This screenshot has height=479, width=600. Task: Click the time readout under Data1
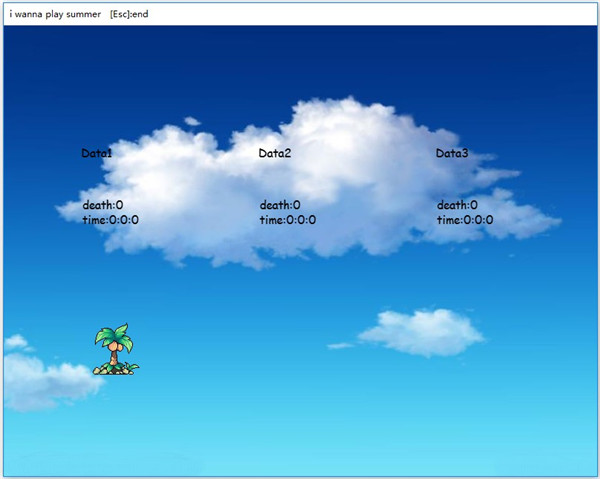tap(110, 220)
